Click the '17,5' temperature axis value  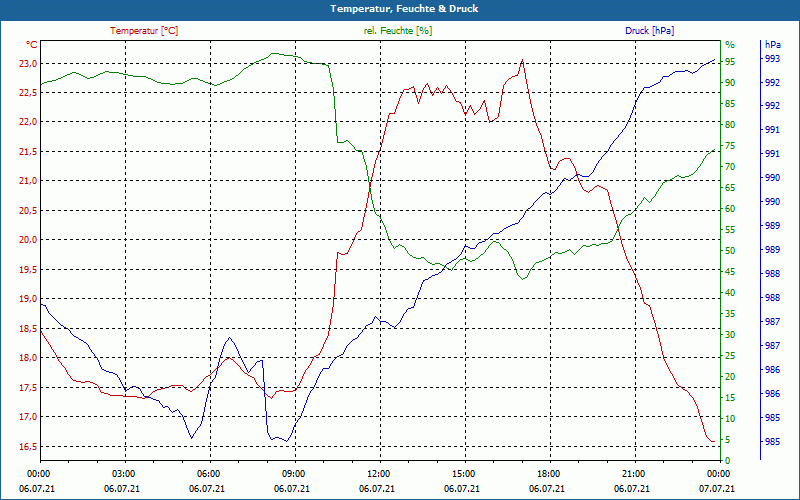click(x=28, y=388)
